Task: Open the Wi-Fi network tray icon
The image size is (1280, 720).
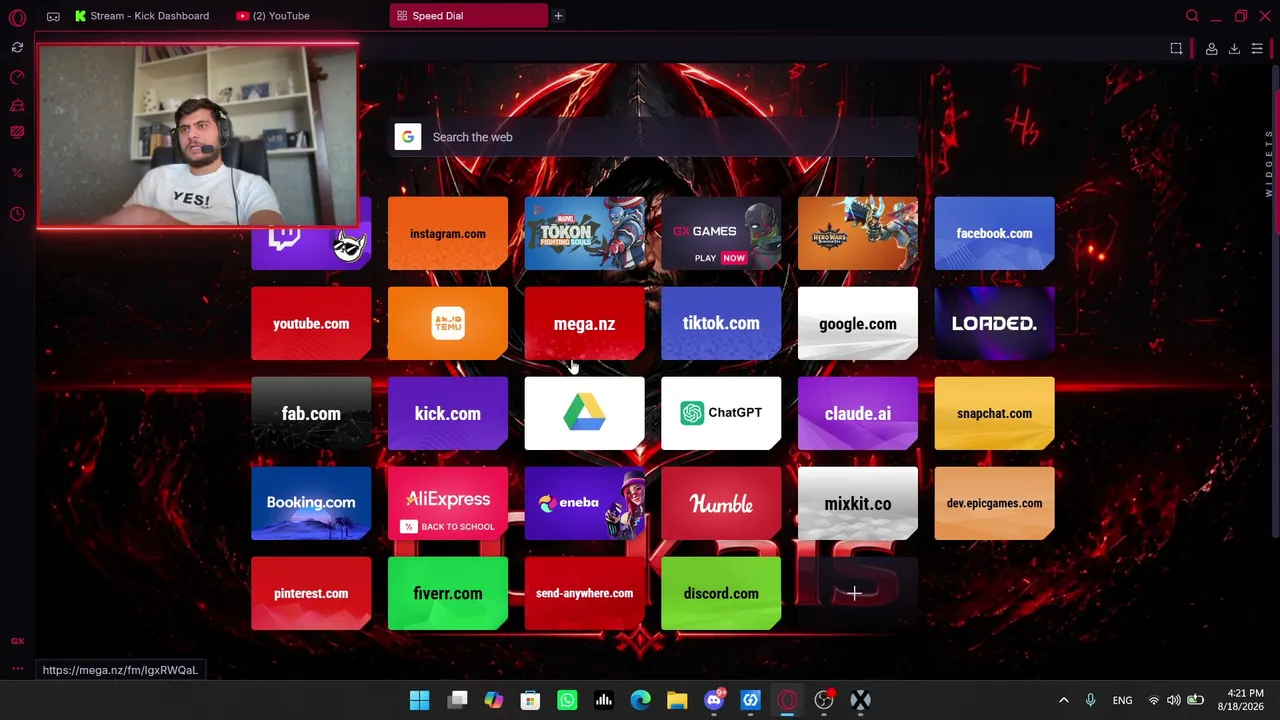Action: pos(1153,700)
